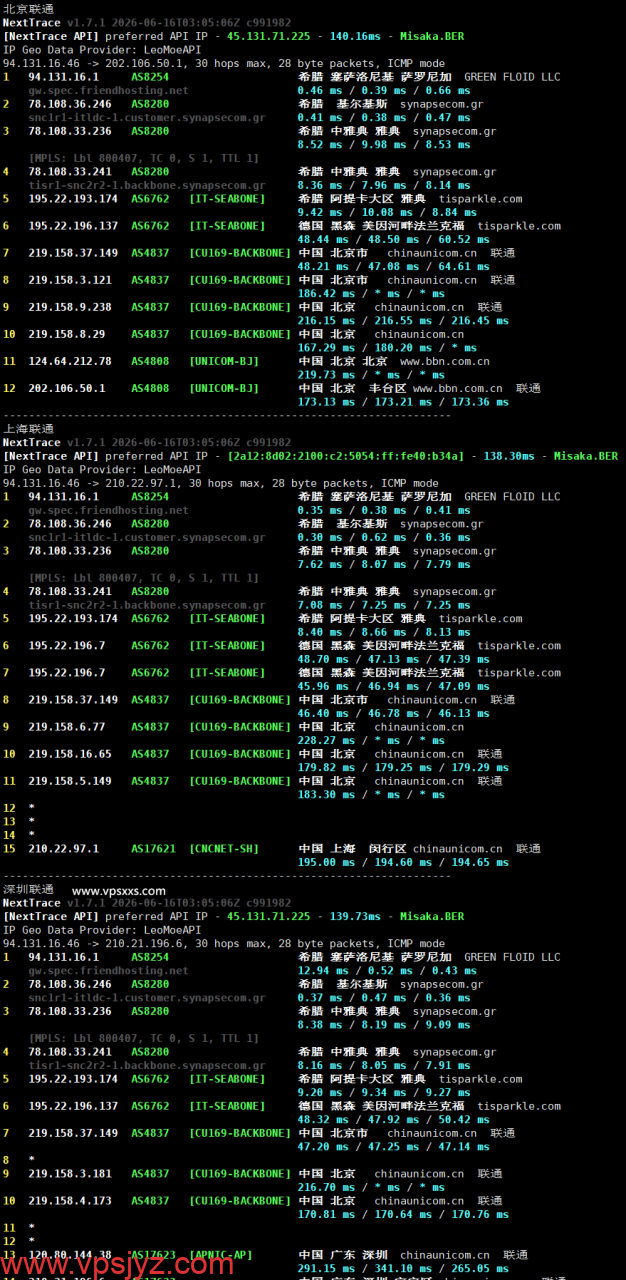This screenshot has height=1280, width=626.
Task: Select the 219.73 ms latency value
Action: [x=326, y=375]
